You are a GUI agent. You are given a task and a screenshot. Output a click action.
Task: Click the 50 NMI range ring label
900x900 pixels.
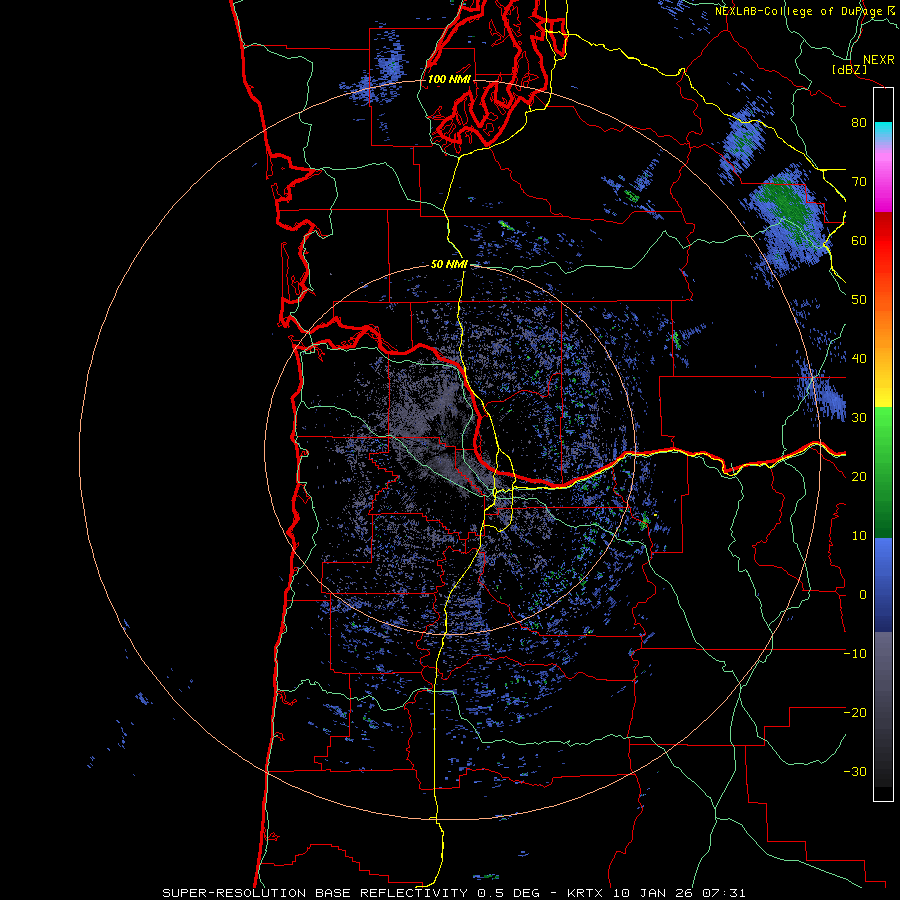449,264
